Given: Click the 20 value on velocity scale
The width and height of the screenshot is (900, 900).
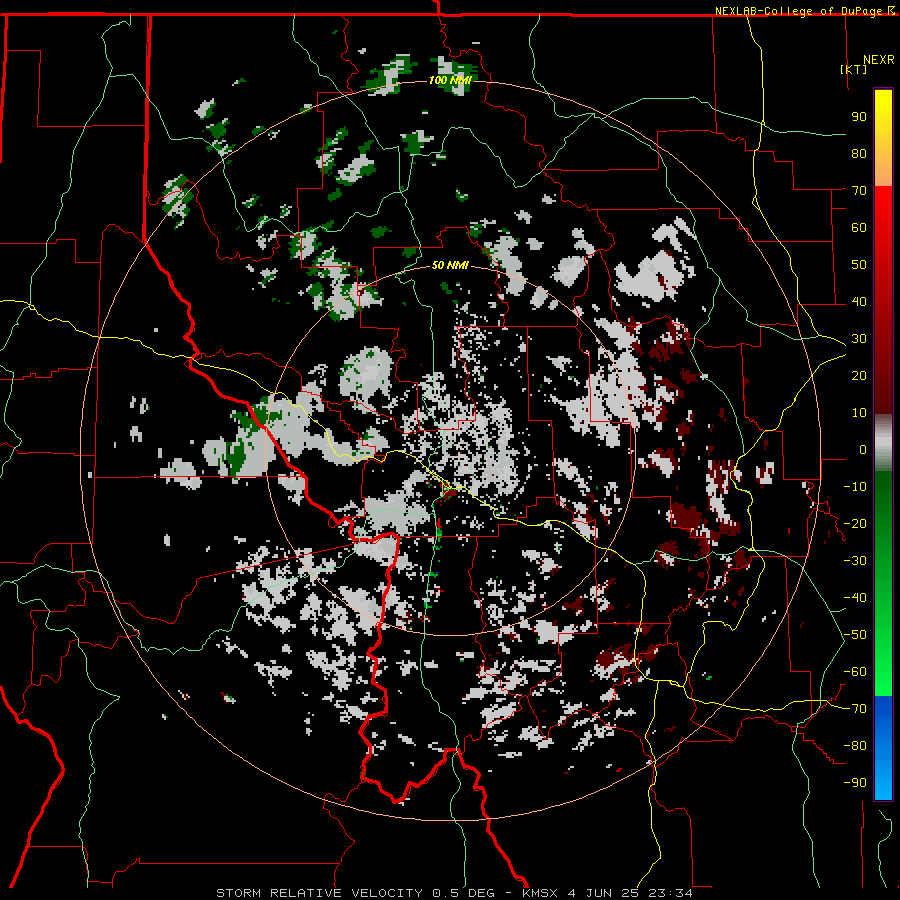Looking at the screenshot, I should coord(859,375).
